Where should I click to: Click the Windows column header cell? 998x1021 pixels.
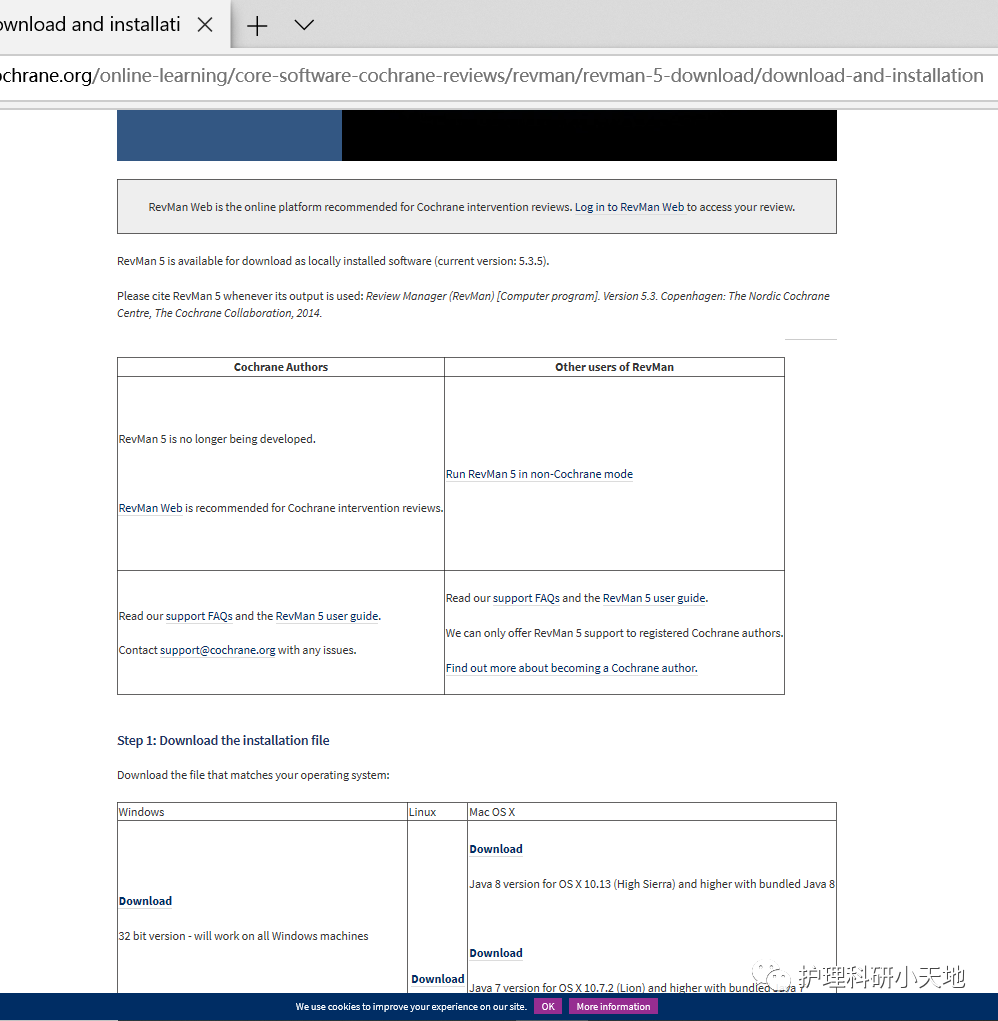tap(262, 812)
